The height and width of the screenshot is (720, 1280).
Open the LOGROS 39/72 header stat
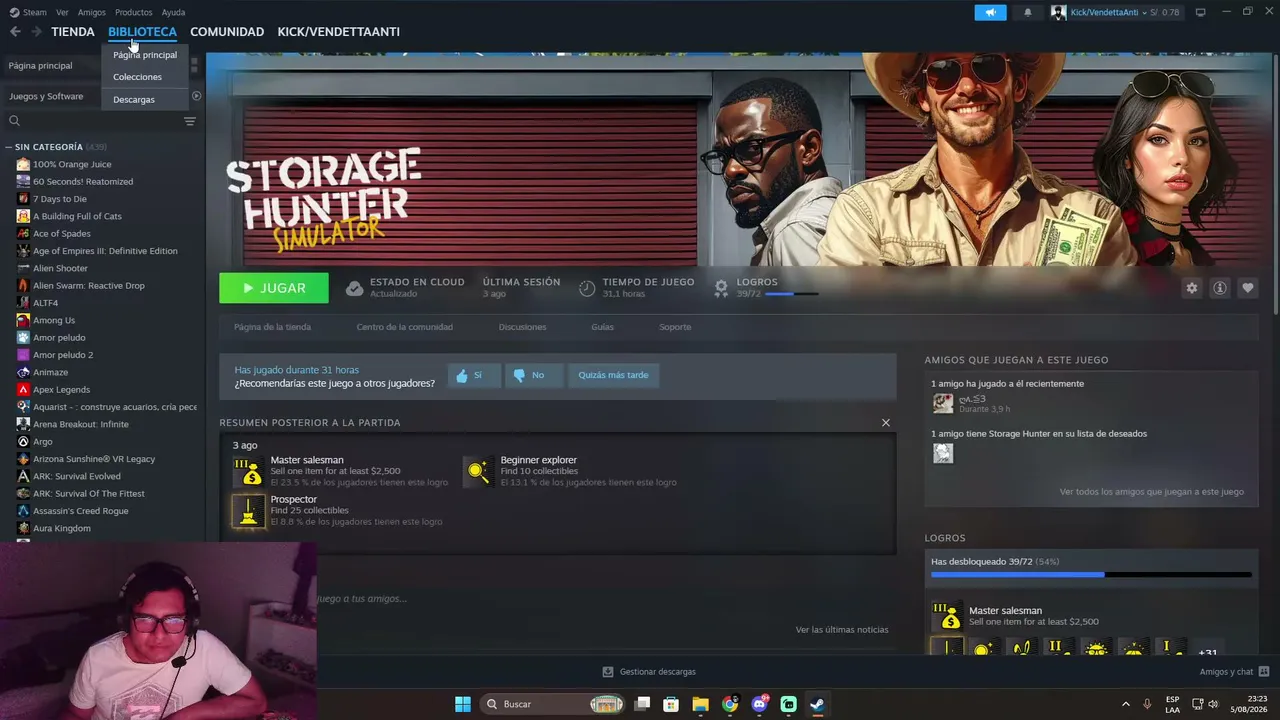click(x=765, y=288)
